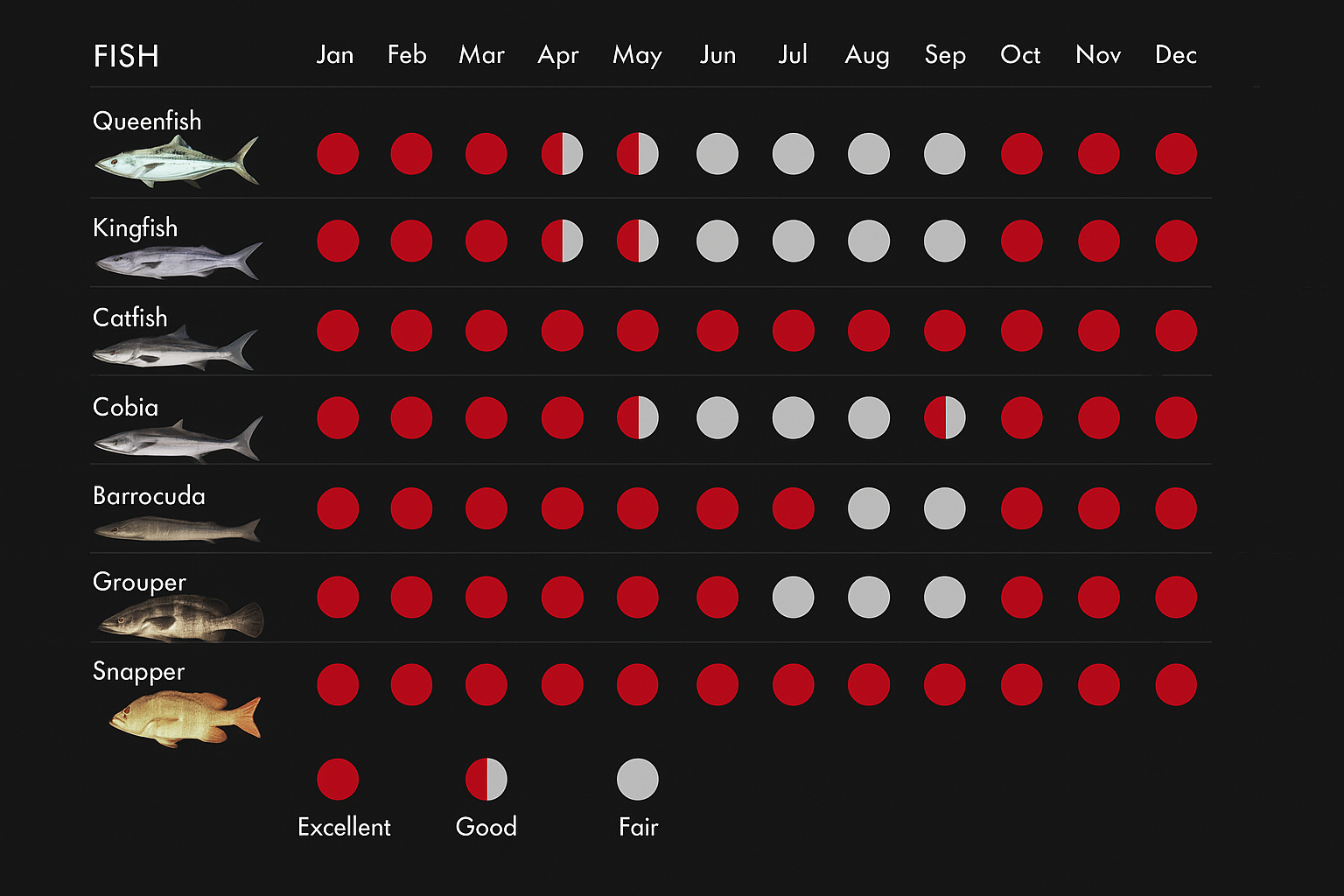Select Queenfish's half-red April circle
Image resolution: width=1344 pixels, height=896 pixels.
[562, 154]
